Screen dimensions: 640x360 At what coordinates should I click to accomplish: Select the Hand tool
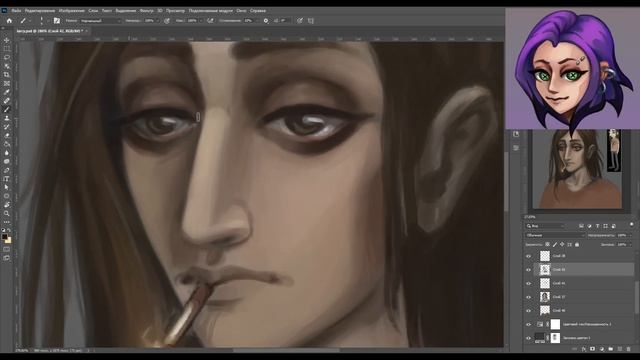pyautogui.click(x=7, y=204)
